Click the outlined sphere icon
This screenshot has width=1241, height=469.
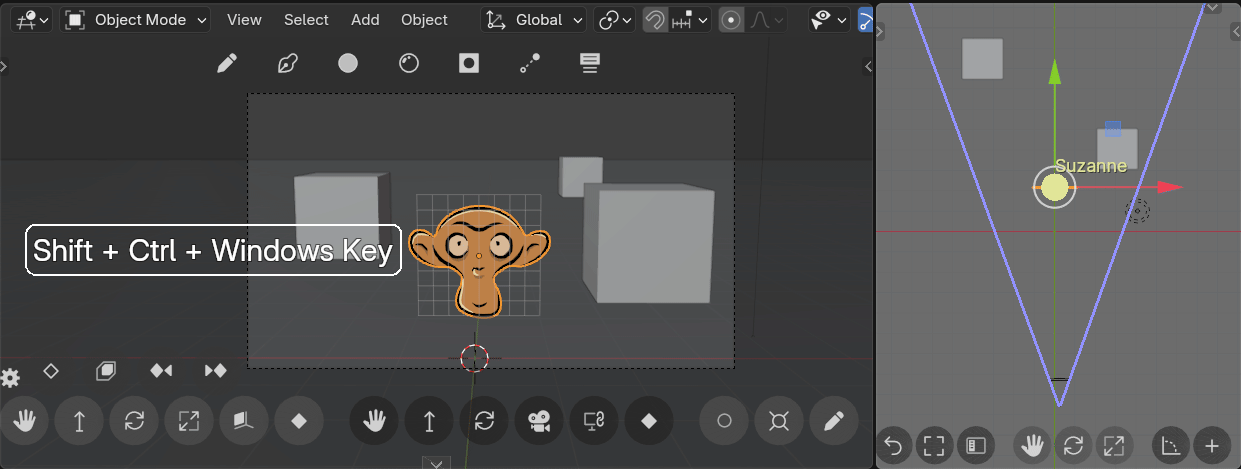408,64
